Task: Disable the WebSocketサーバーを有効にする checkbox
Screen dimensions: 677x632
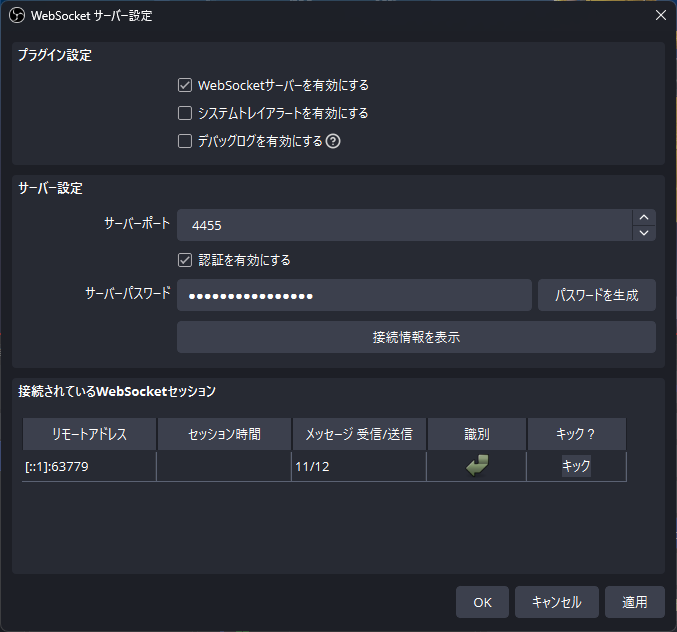Action: (185, 85)
